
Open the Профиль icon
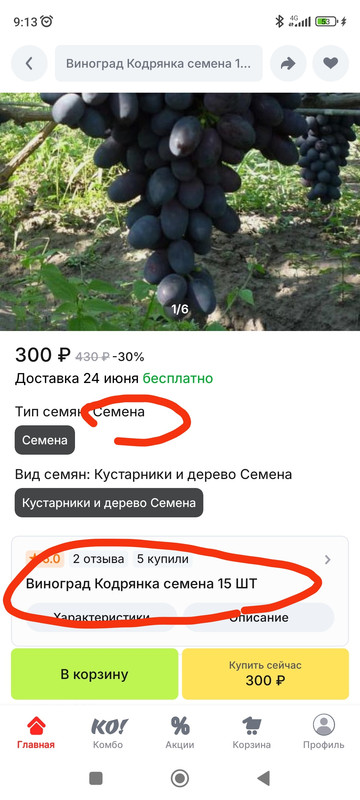pos(324,732)
